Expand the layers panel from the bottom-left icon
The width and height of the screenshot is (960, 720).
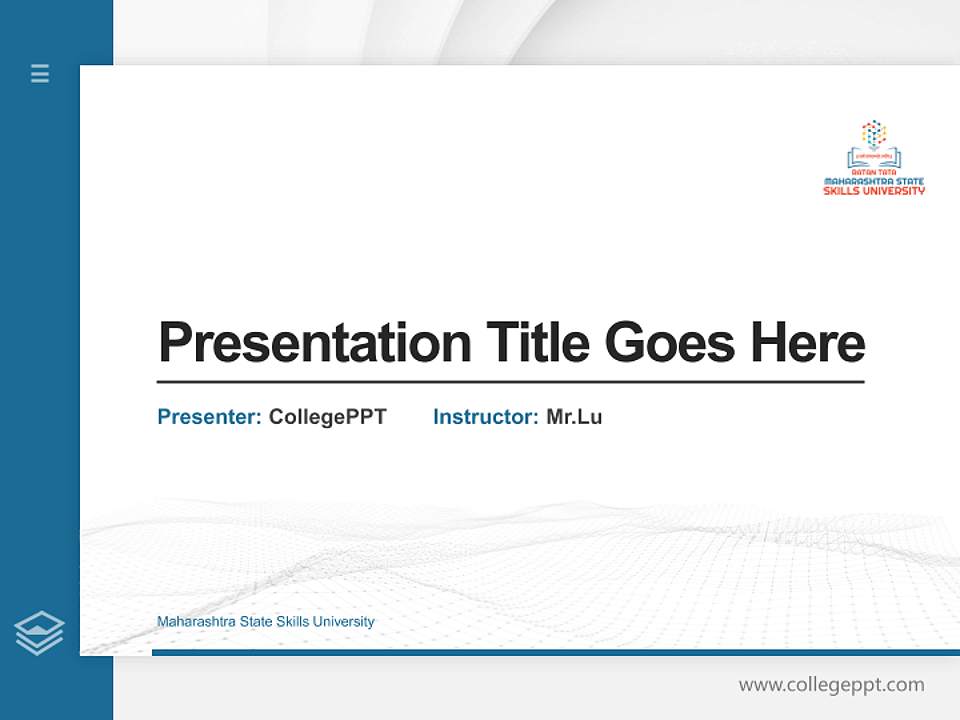[x=40, y=631]
